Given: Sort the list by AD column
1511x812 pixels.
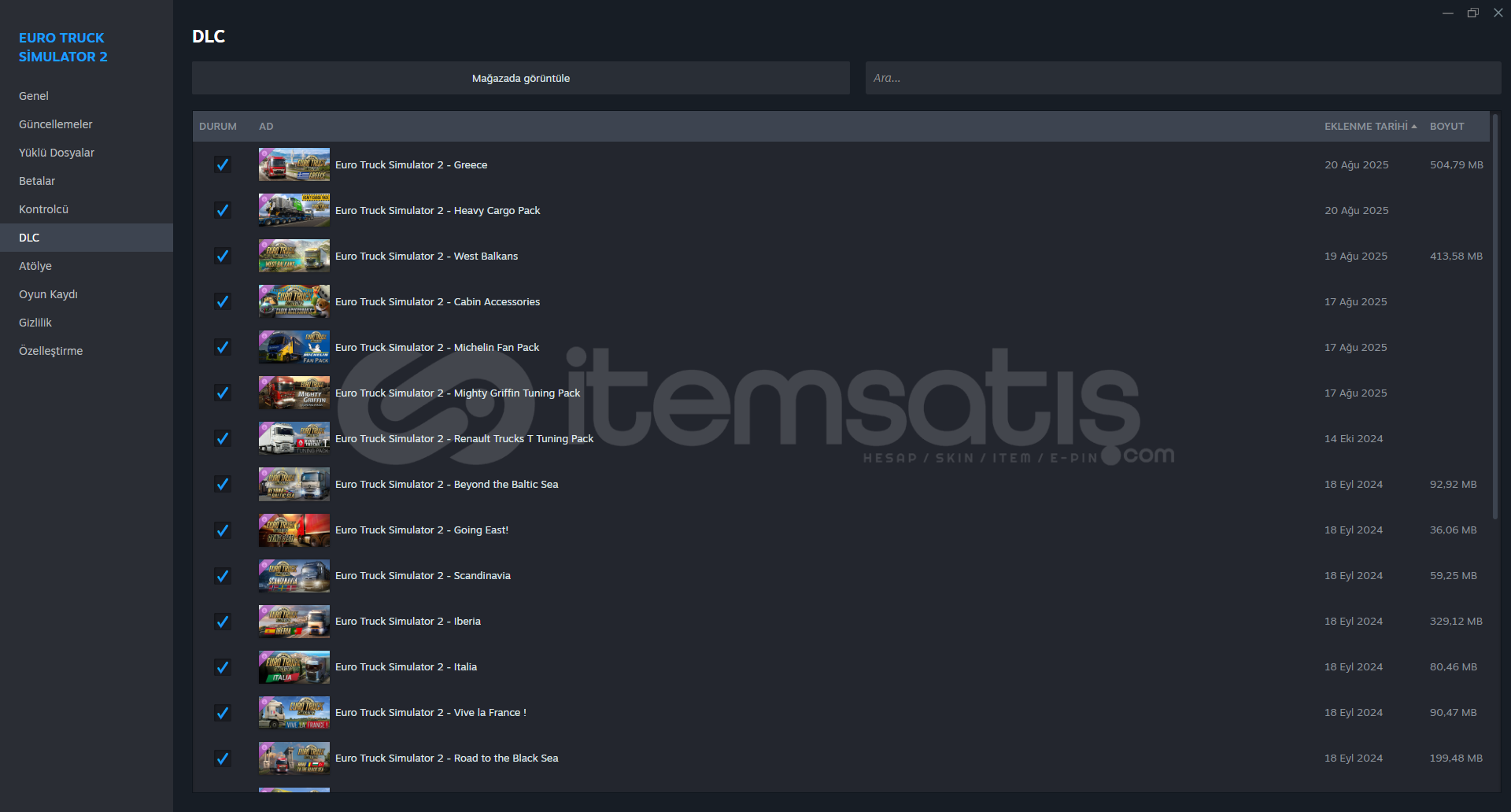Looking at the screenshot, I should point(266,126).
